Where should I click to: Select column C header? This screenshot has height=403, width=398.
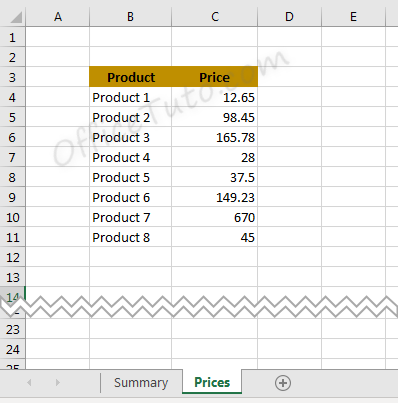click(215, 17)
